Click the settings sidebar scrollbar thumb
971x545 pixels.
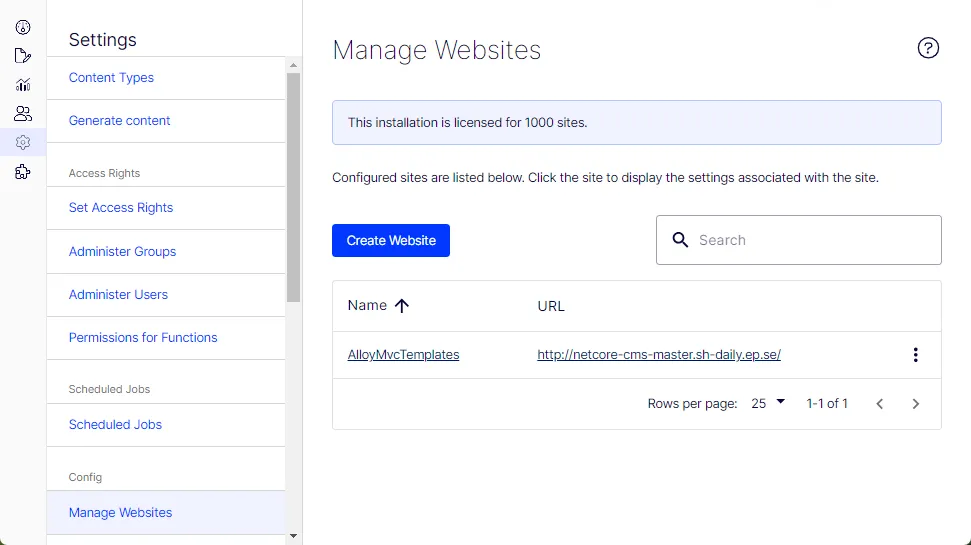(x=294, y=188)
